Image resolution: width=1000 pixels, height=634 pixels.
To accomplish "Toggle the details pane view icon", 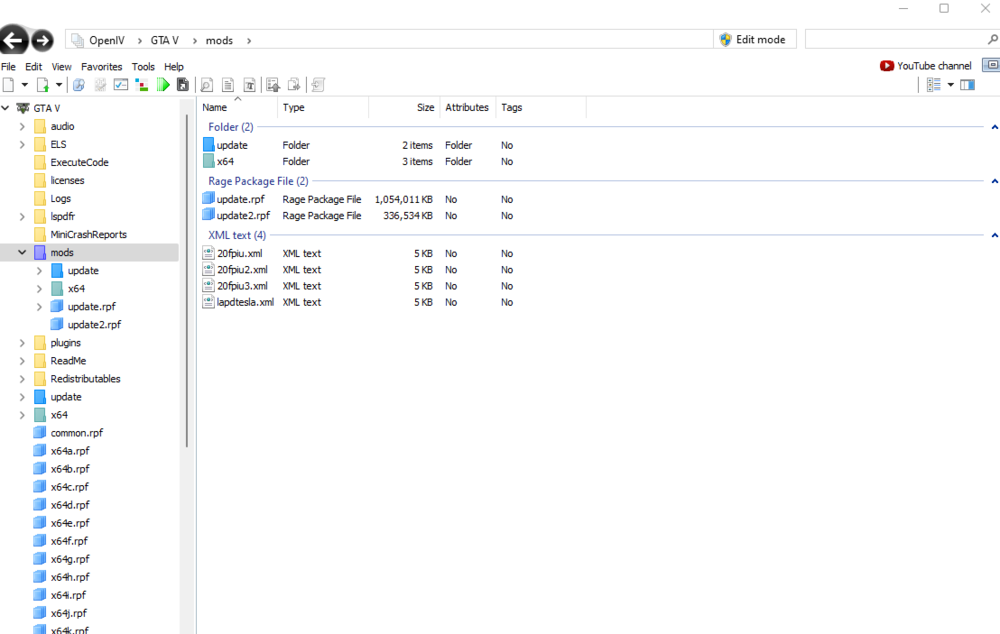I will [x=966, y=84].
